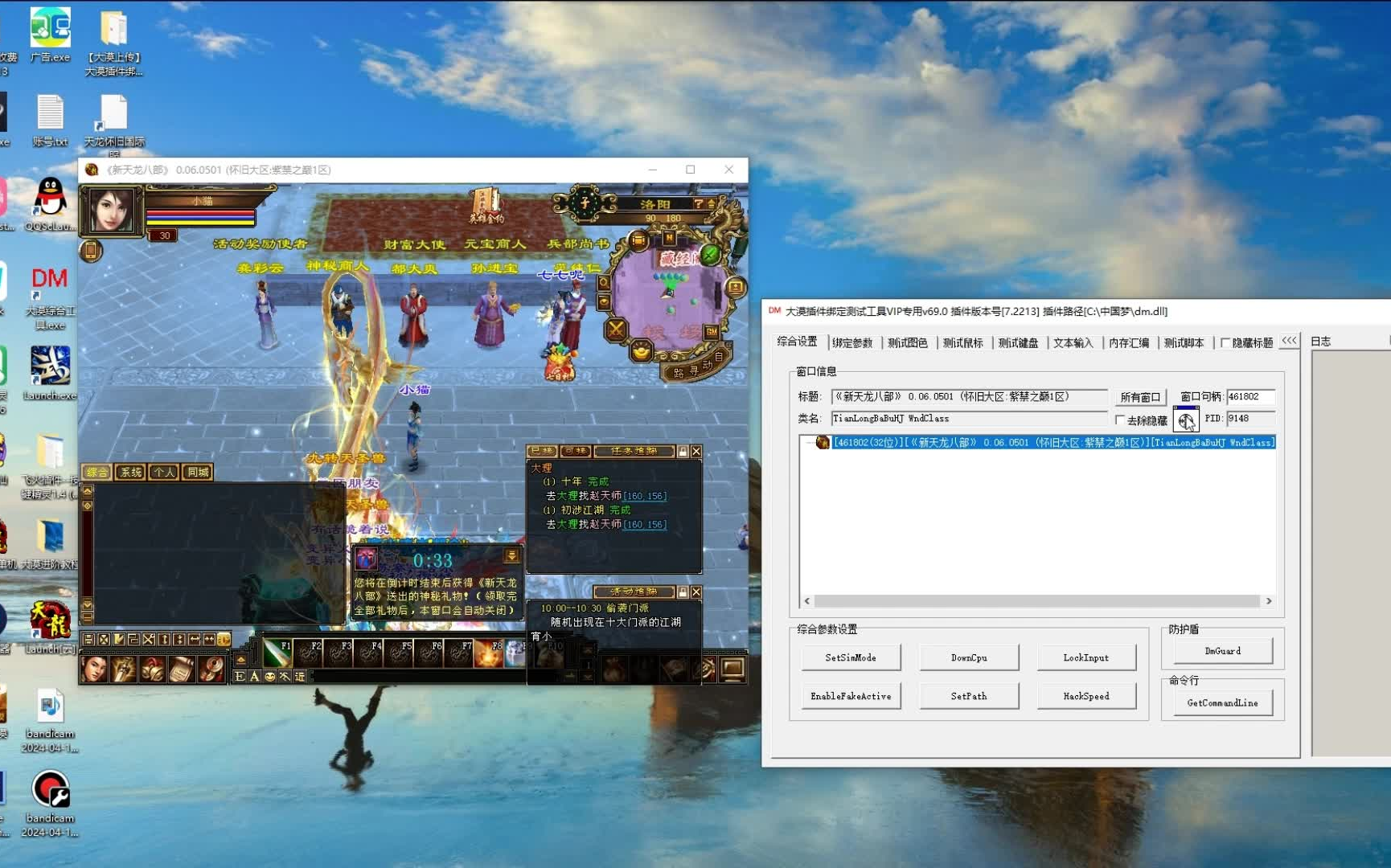
Task: Click the gift box icon beside countdown
Action: point(366,559)
